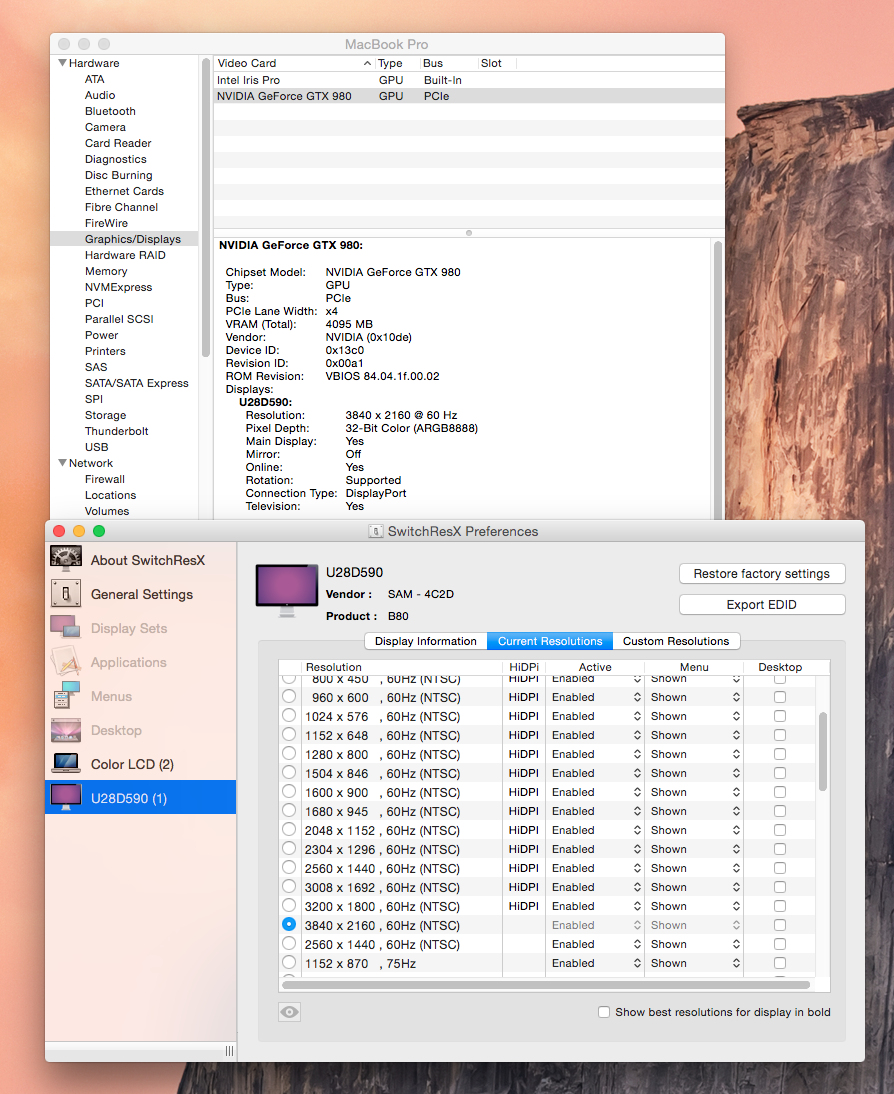Select the 3200 x 1800 resolution radio button
Viewport: 894px width, 1094px height.
(x=289, y=906)
